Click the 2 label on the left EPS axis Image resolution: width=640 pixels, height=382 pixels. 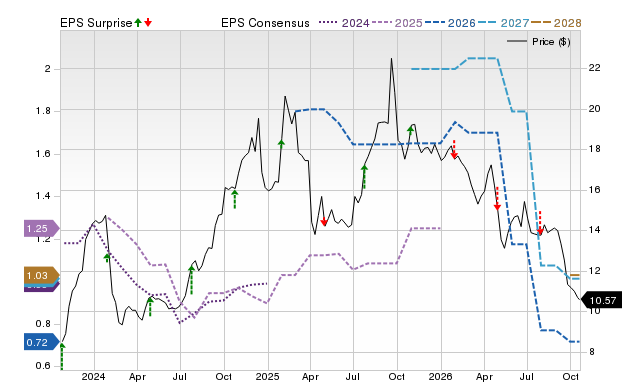pyautogui.click(x=48, y=69)
